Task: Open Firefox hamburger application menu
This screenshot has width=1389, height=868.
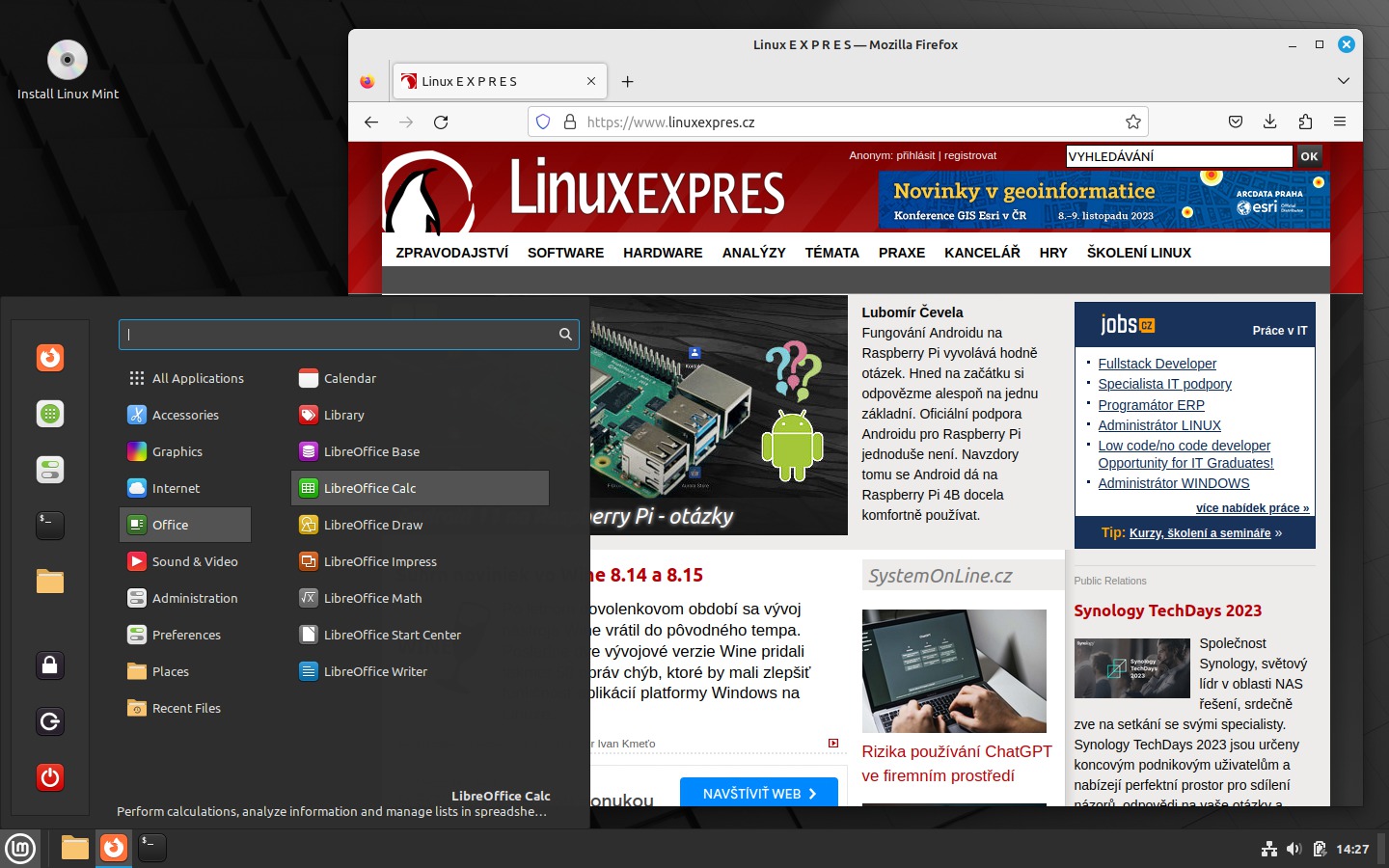Action: click(1340, 122)
